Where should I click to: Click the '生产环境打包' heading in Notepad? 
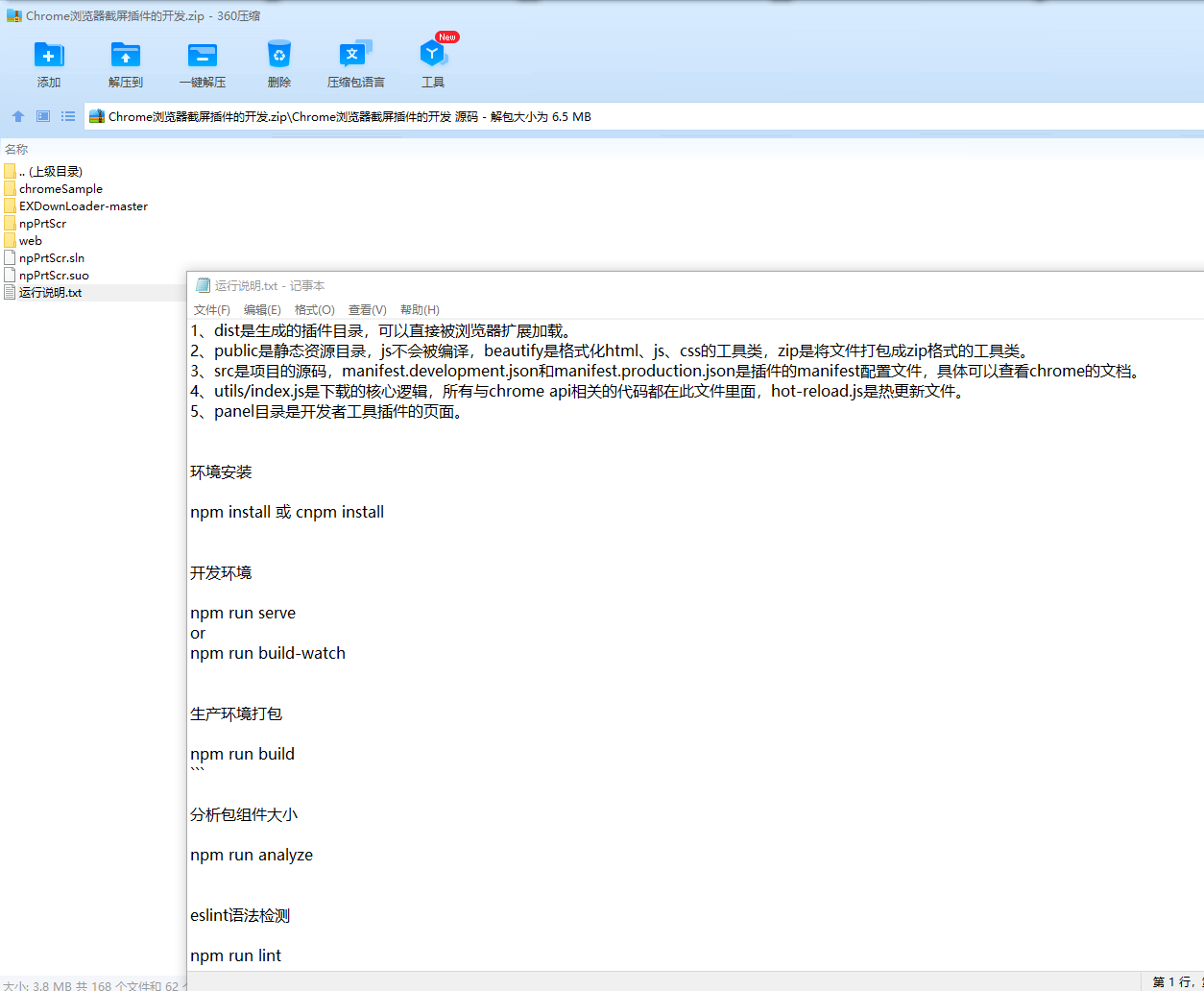(236, 713)
